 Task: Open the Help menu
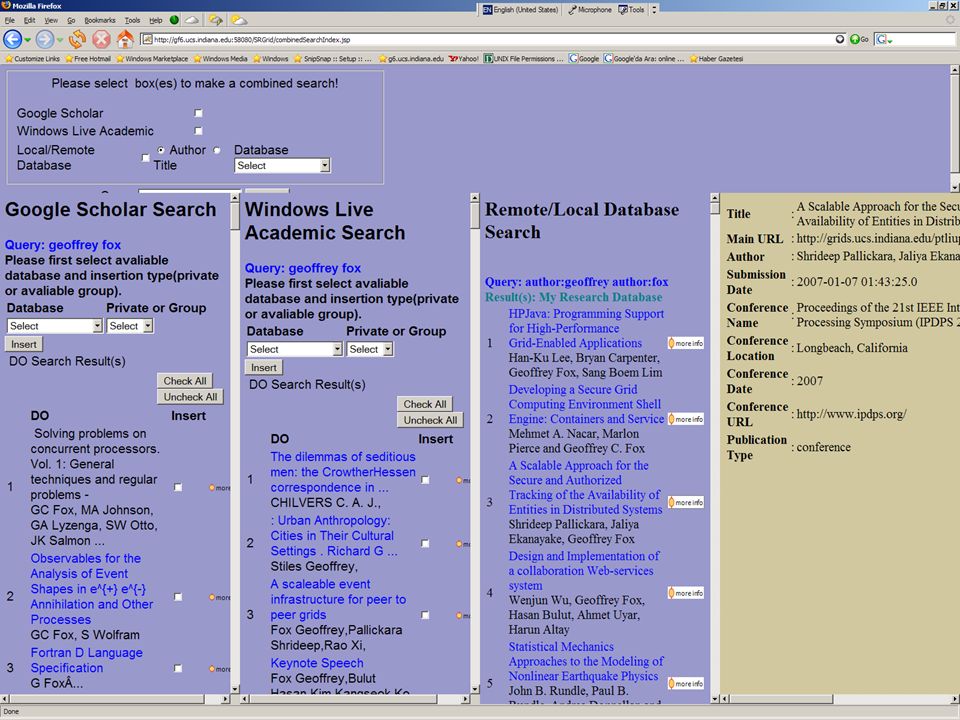(x=156, y=20)
